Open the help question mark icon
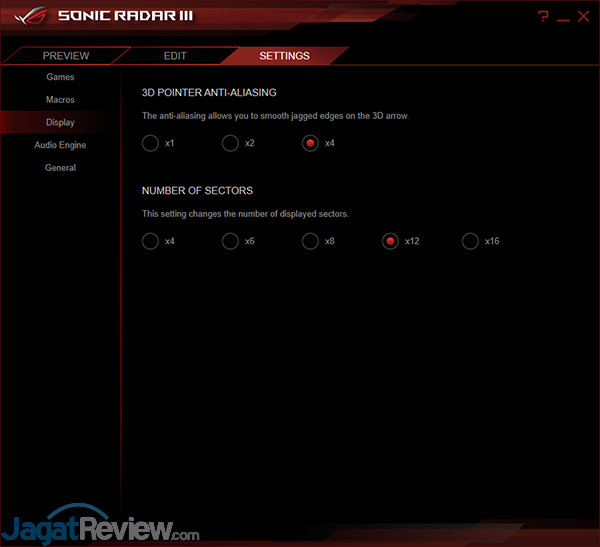 543,16
